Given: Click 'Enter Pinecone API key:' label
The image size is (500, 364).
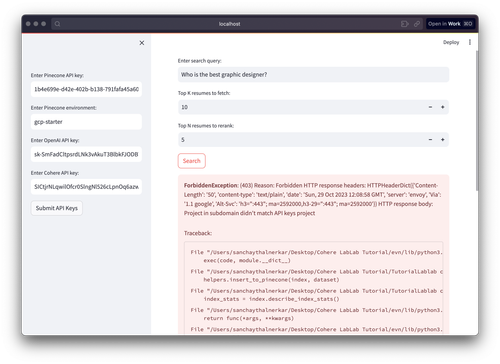Looking at the screenshot, I should coord(57,75).
